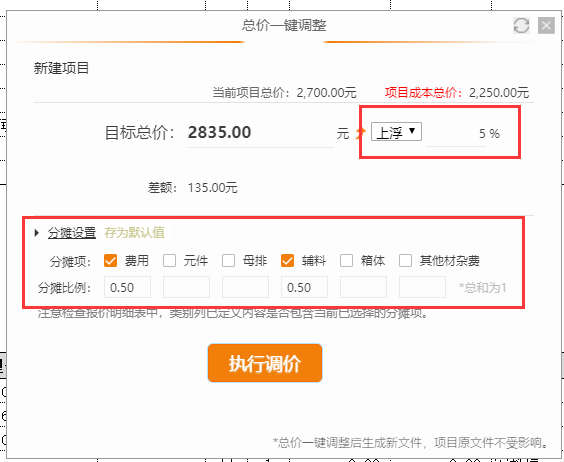564x462 pixels.
Task: Click the empty 其他材杂费 ratio field
Action: pyautogui.click(x=422, y=287)
